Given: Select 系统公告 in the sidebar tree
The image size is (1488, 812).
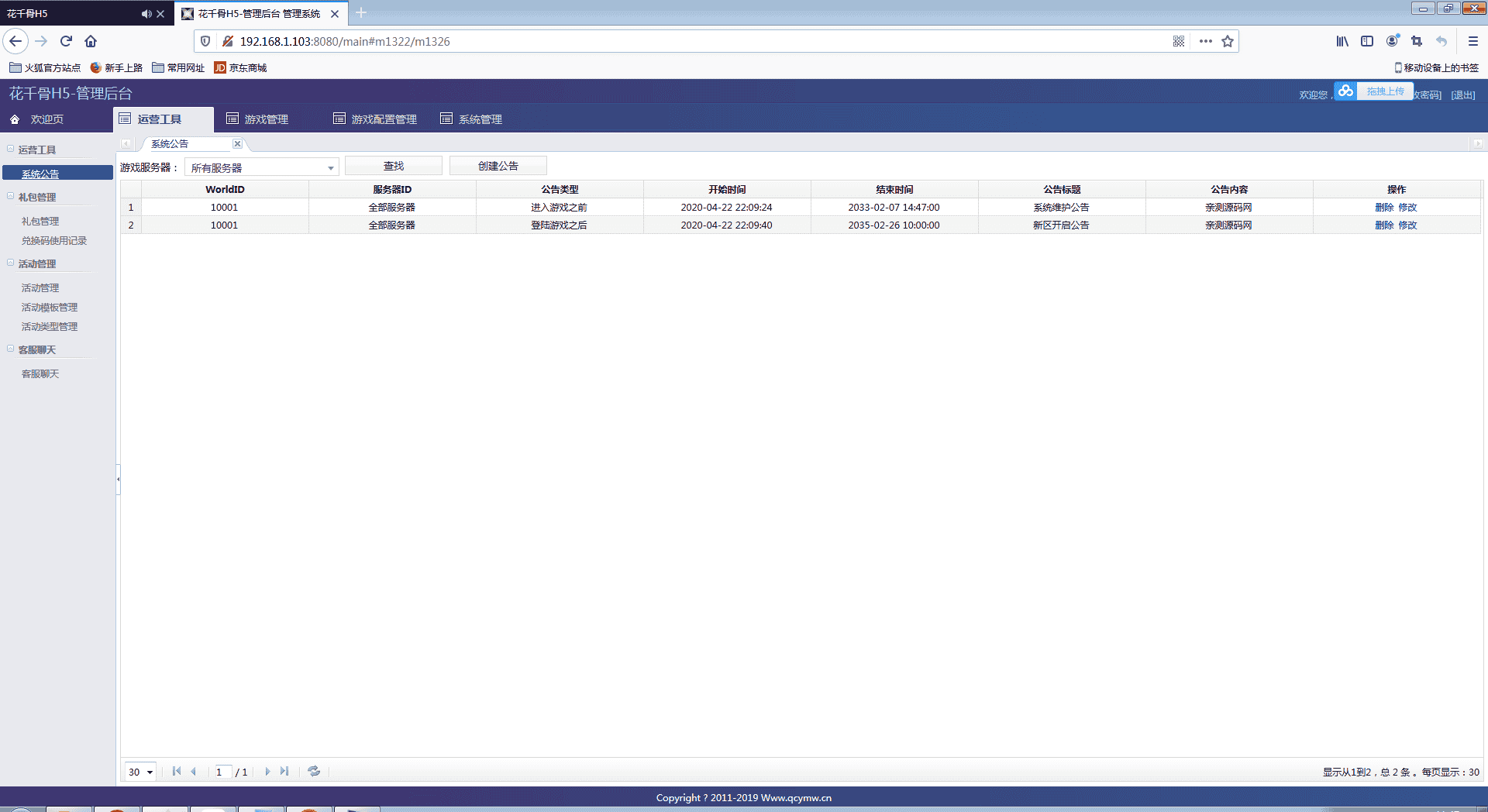Looking at the screenshot, I should tap(57, 173).
